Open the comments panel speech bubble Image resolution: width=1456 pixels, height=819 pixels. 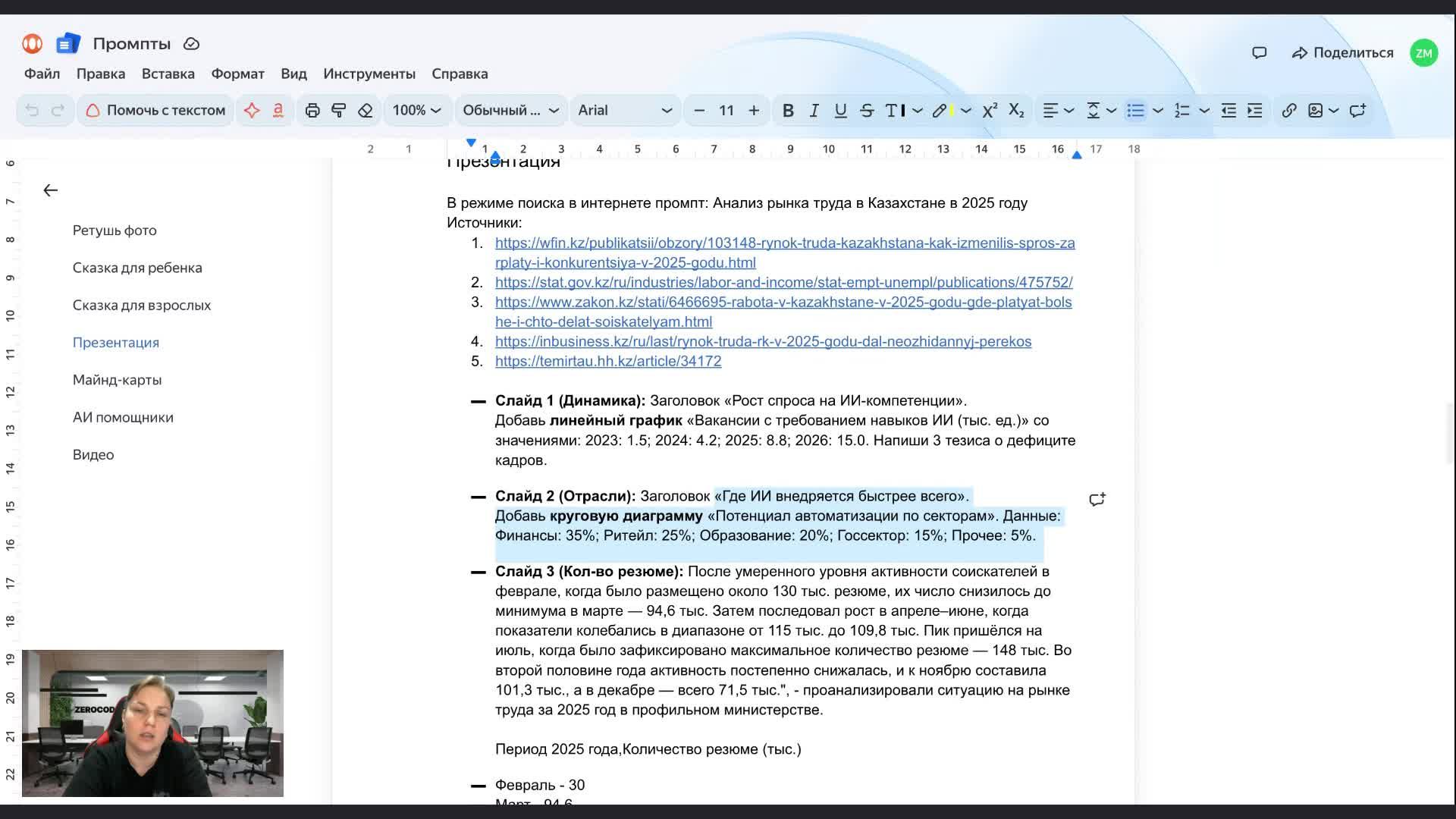click(x=1259, y=53)
